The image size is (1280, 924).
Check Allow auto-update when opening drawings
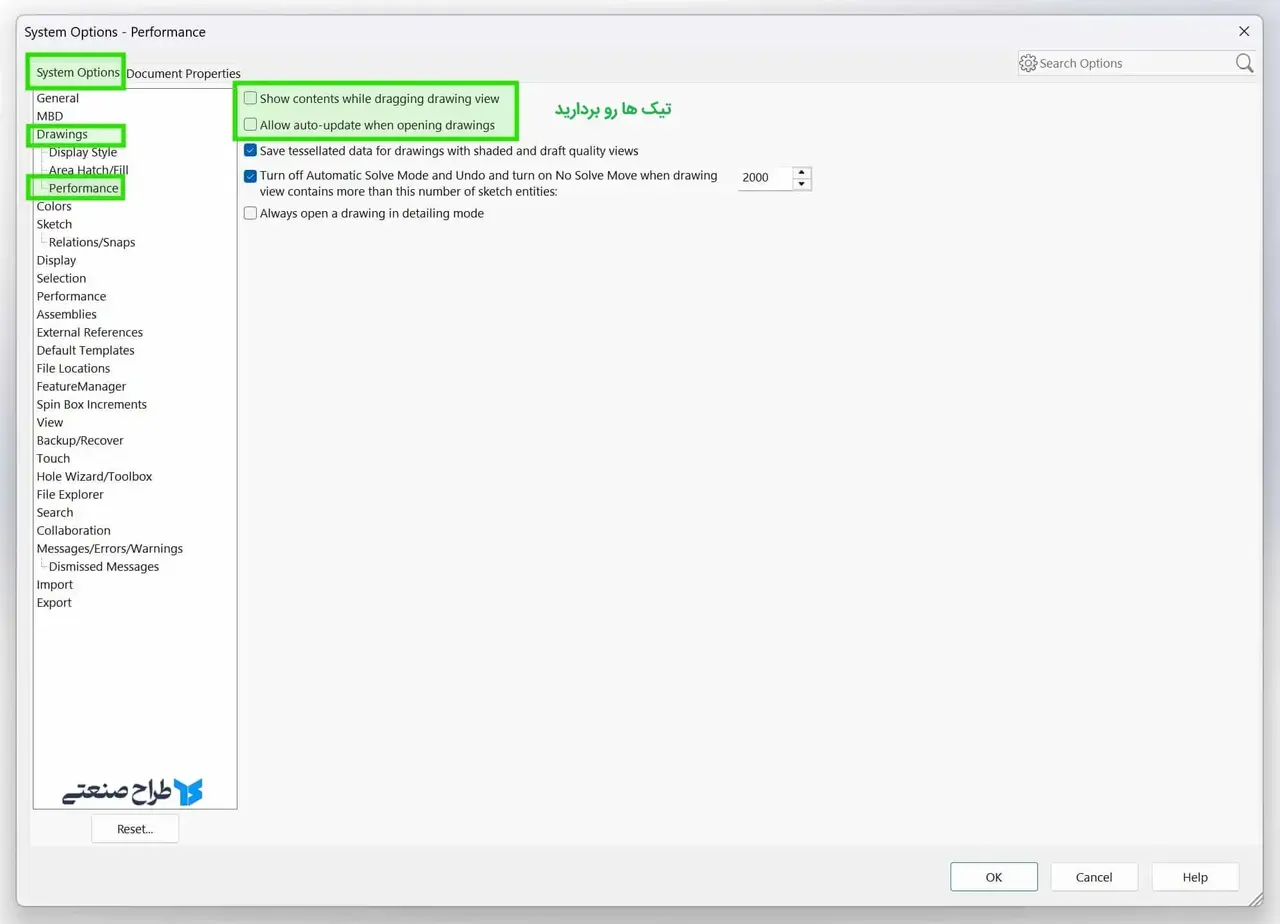point(251,125)
